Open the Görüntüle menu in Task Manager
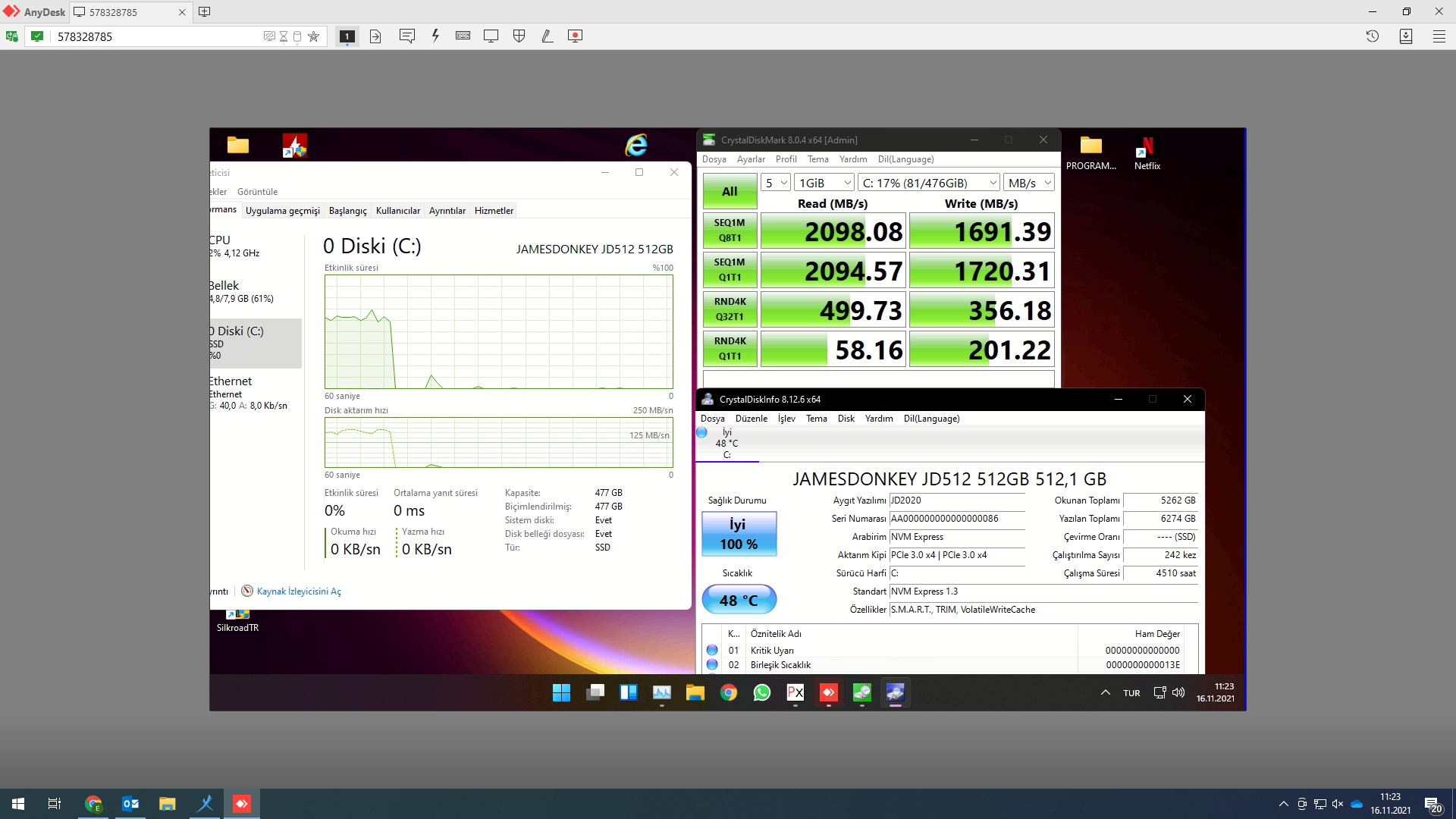 click(257, 192)
